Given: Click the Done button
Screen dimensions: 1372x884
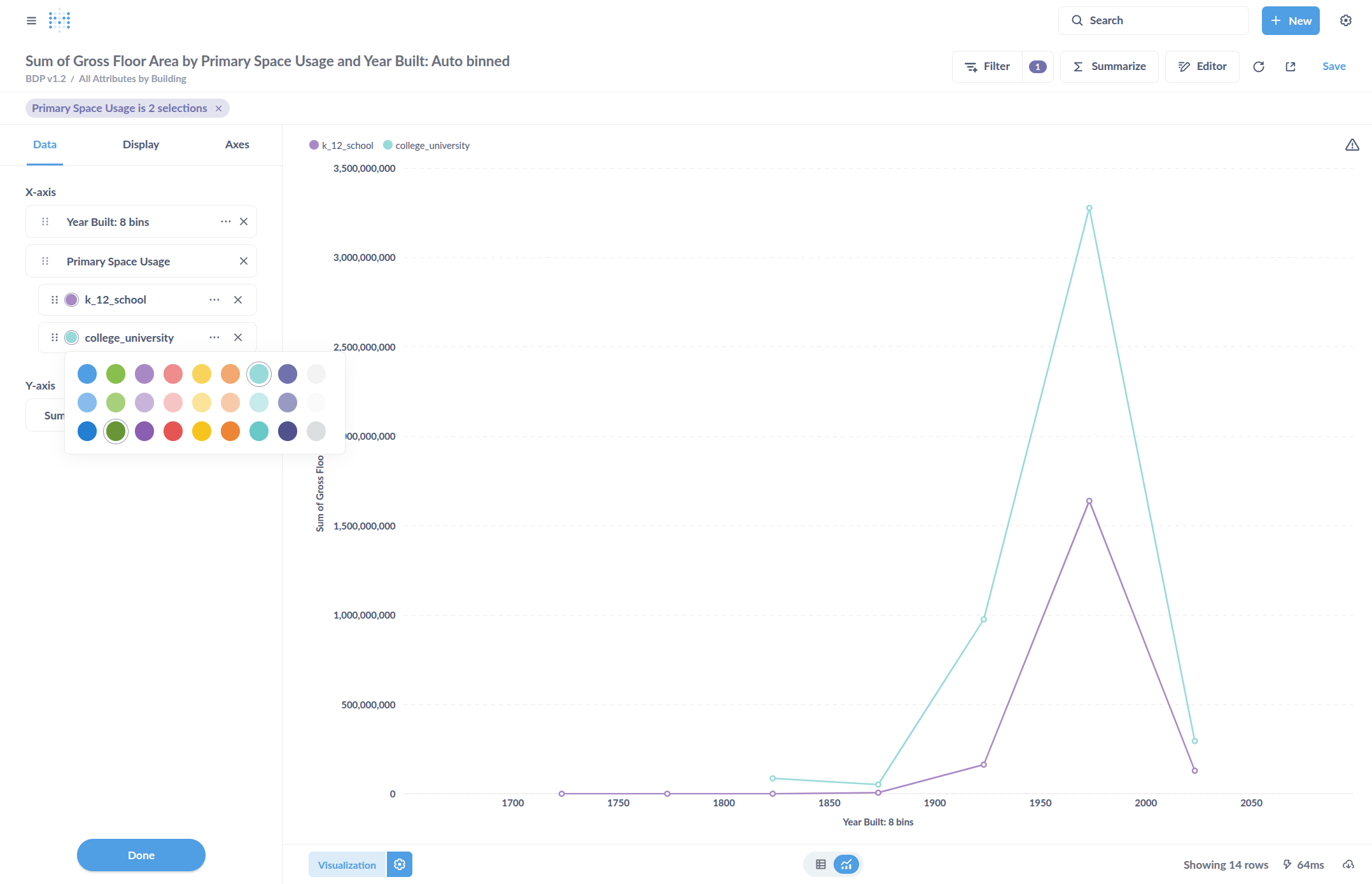Looking at the screenshot, I should [141, 855].
